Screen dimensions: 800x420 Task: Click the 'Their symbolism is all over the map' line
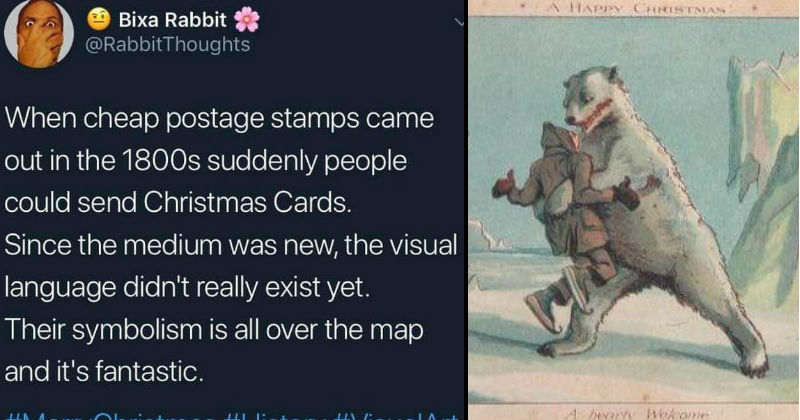pyautogui.click(x=214, y=330)
